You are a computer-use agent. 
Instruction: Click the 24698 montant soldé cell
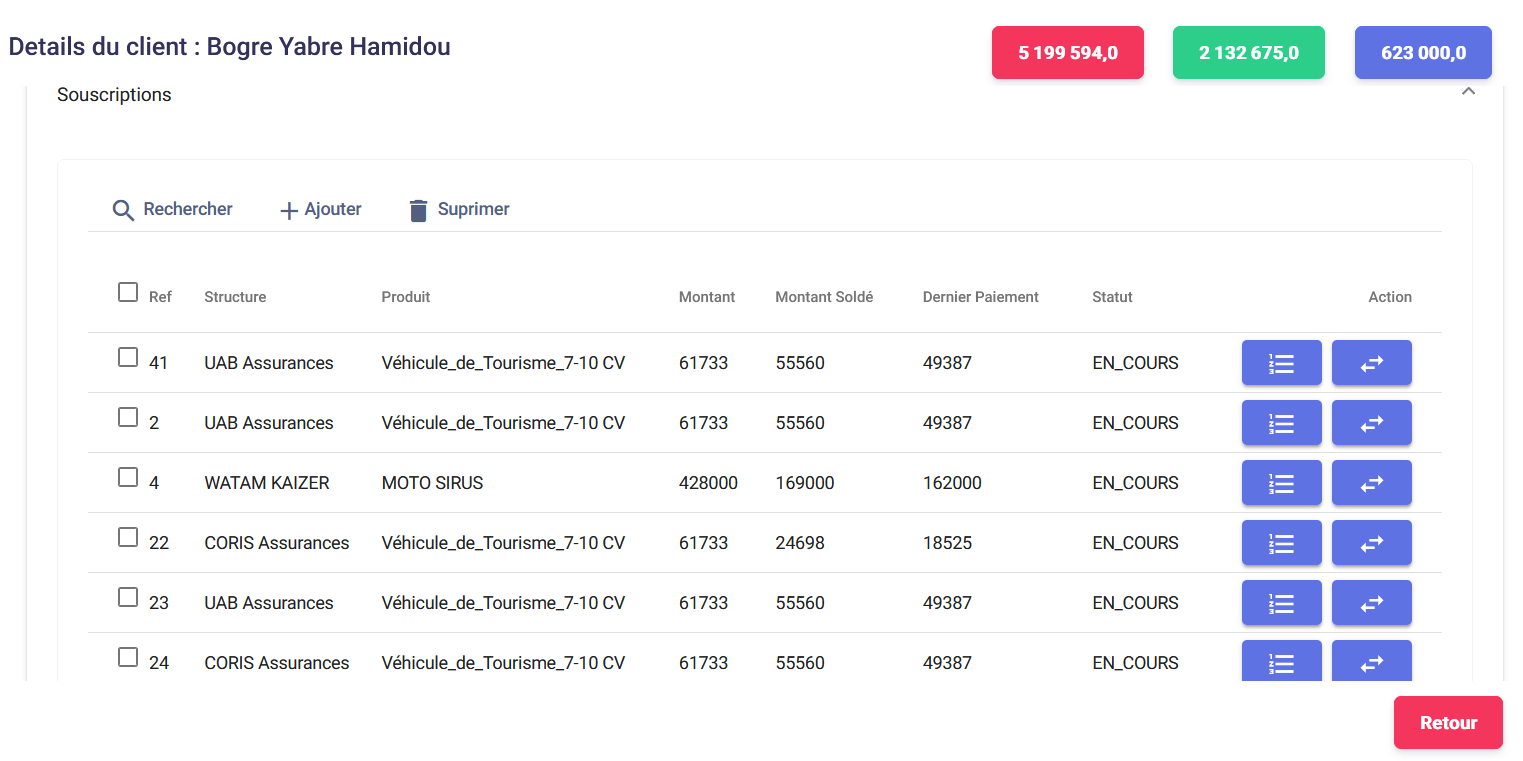[800, 543]
